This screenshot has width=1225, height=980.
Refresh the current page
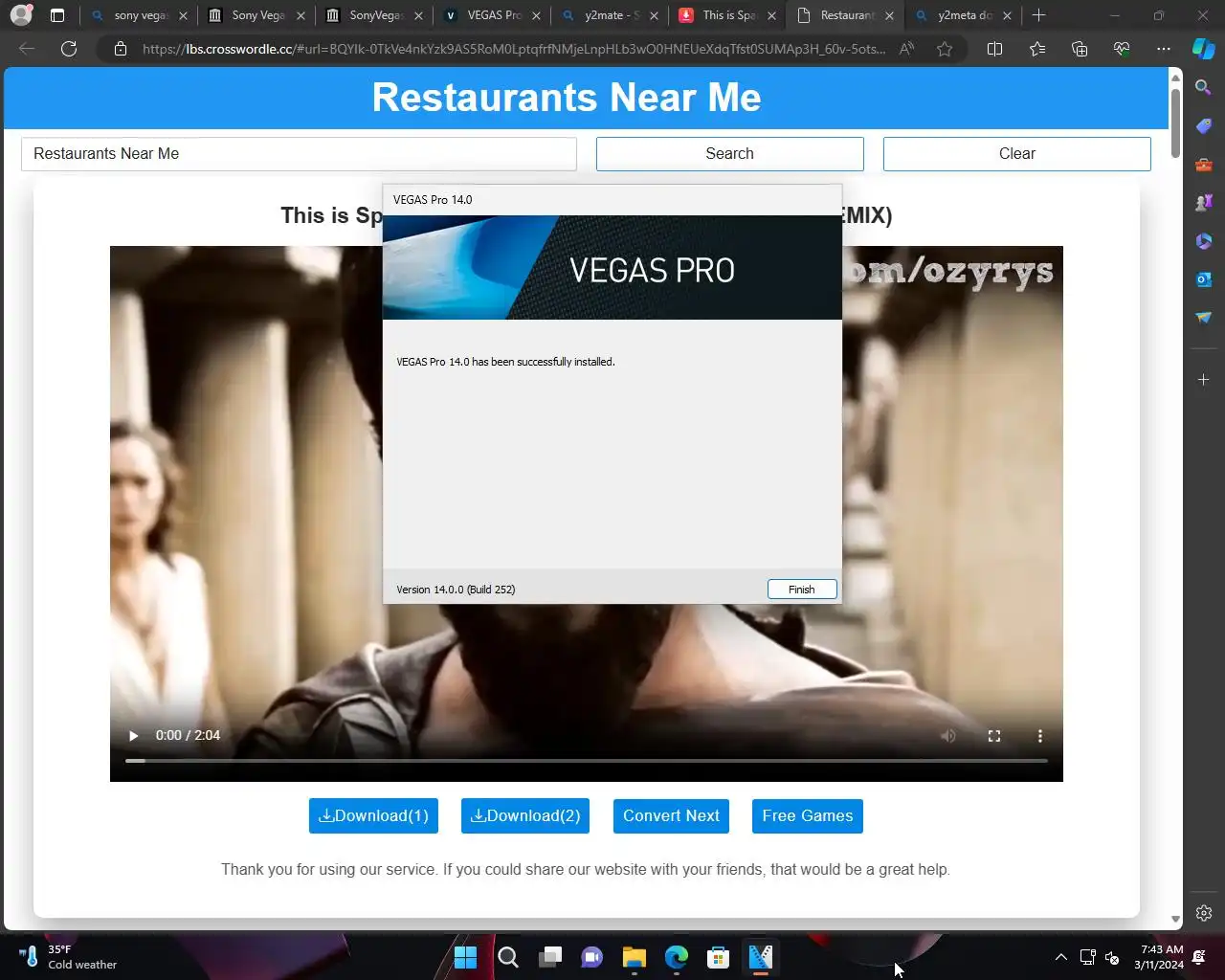click(x=69, y=49)
